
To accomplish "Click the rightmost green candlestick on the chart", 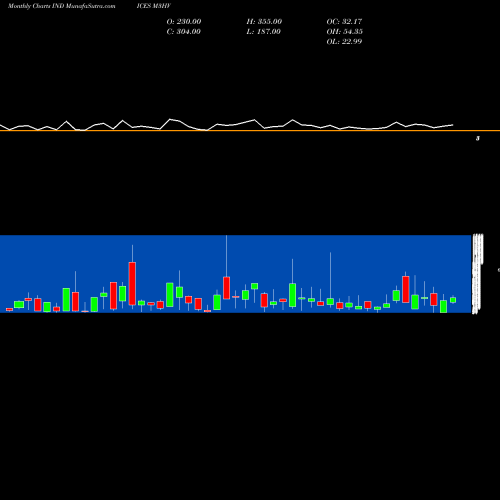I will (x=453, y=300).
